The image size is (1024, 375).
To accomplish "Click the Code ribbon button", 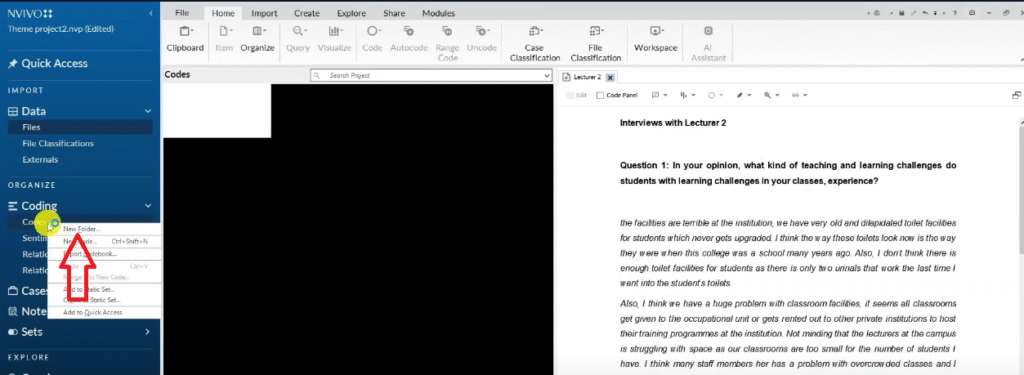I will point(372,39).
